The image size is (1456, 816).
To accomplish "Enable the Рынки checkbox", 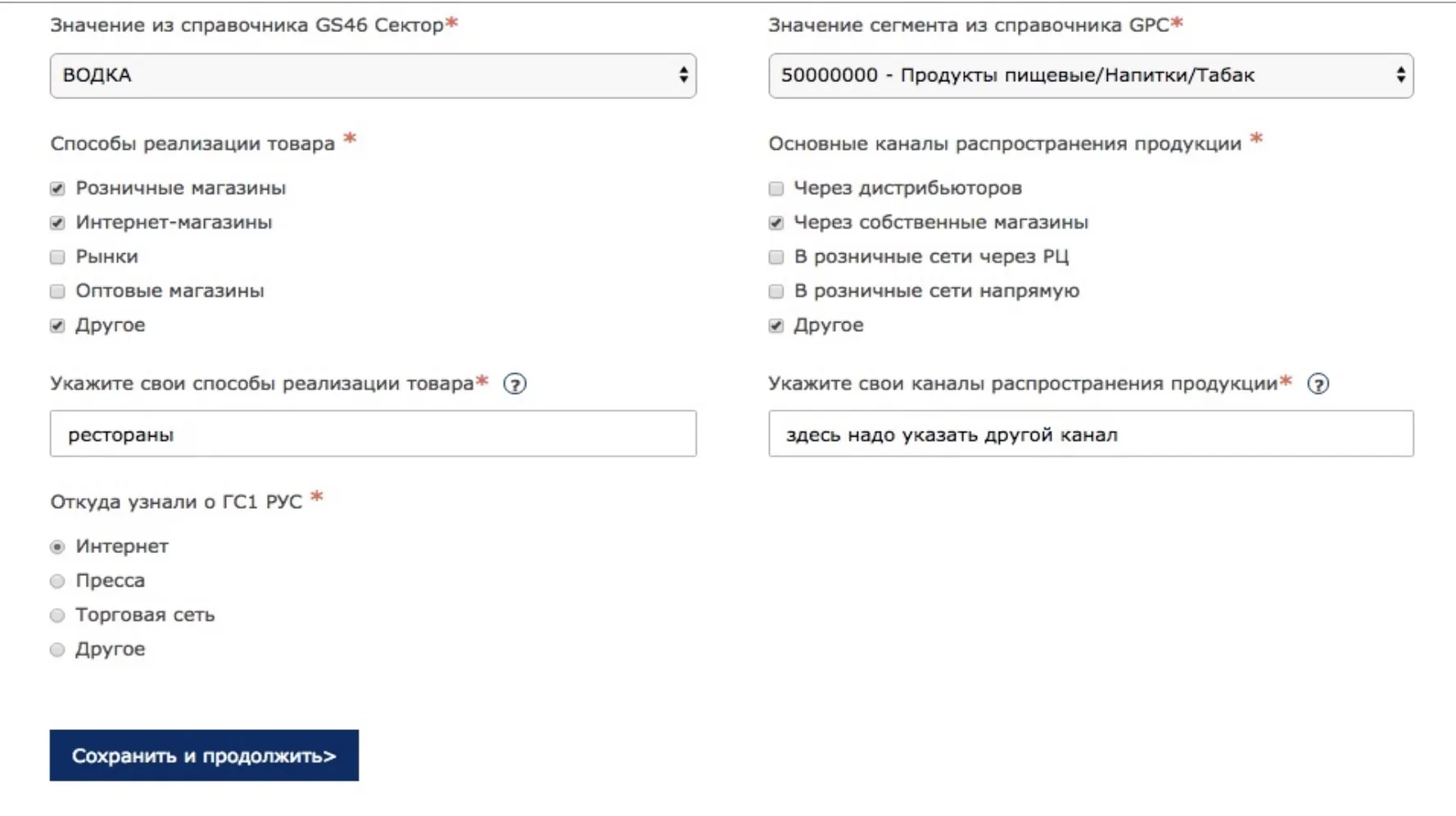I will [x=57, y=257].
